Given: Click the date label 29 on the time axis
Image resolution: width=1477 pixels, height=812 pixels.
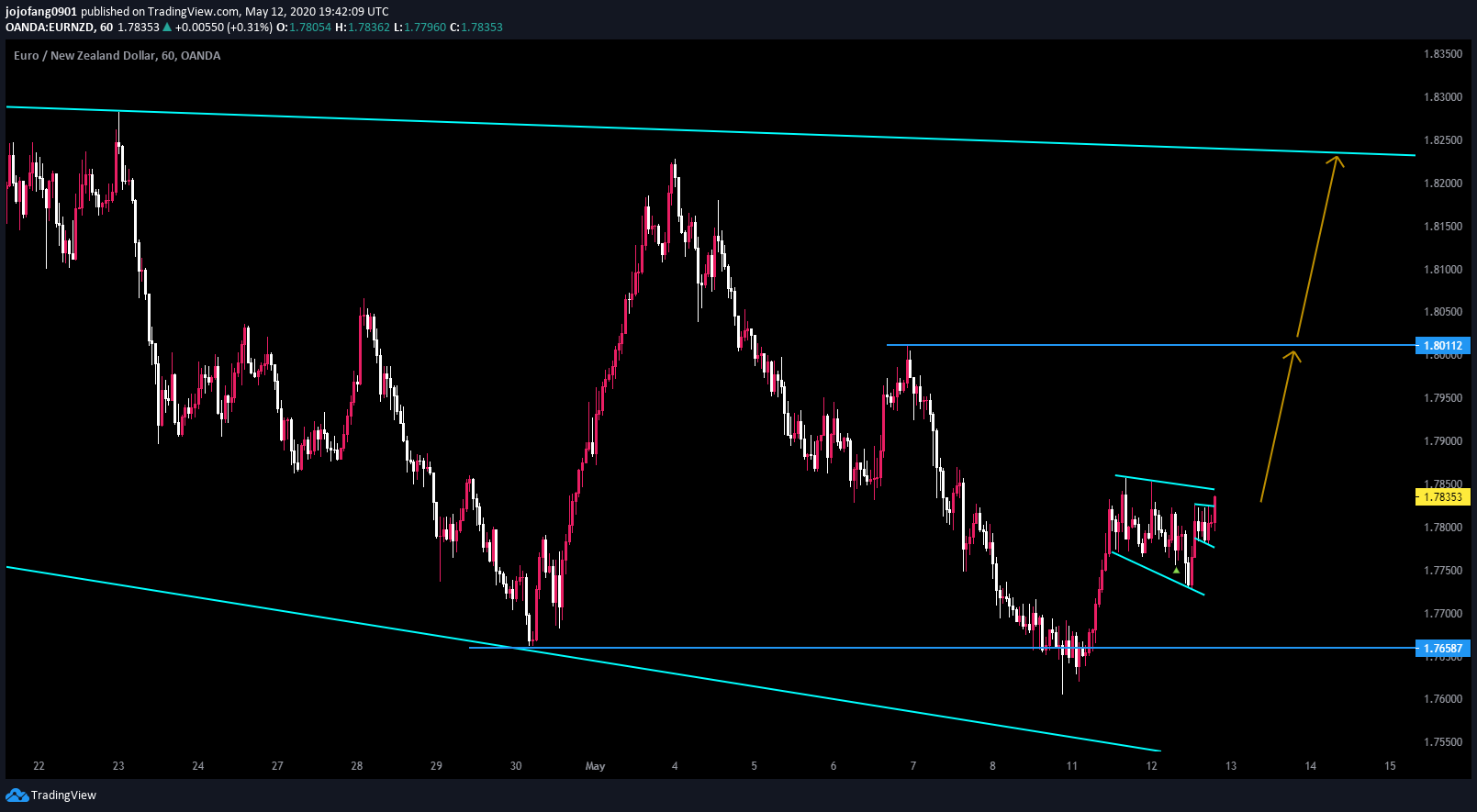Looking at the screenshot, I should tap(436, 766).
